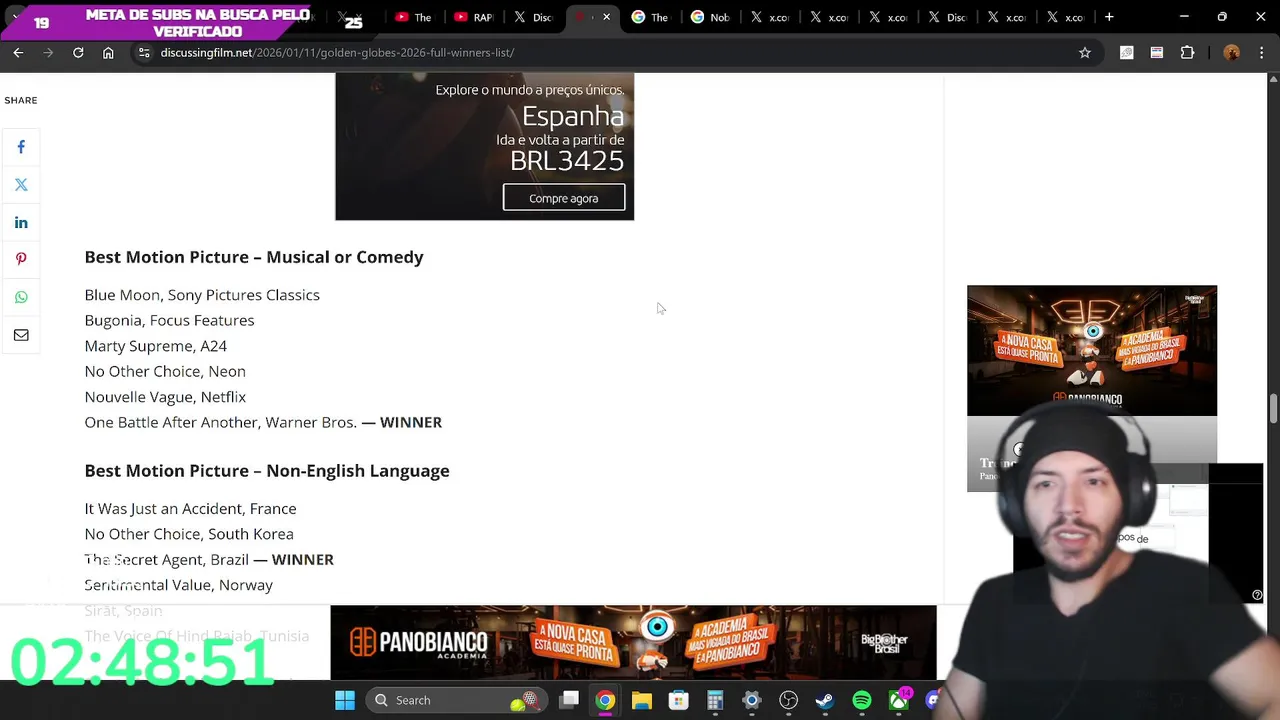
Task: Click 'Bugonia, Focus Features' entry
Action: pyautogui.click(x=169, y=320)
